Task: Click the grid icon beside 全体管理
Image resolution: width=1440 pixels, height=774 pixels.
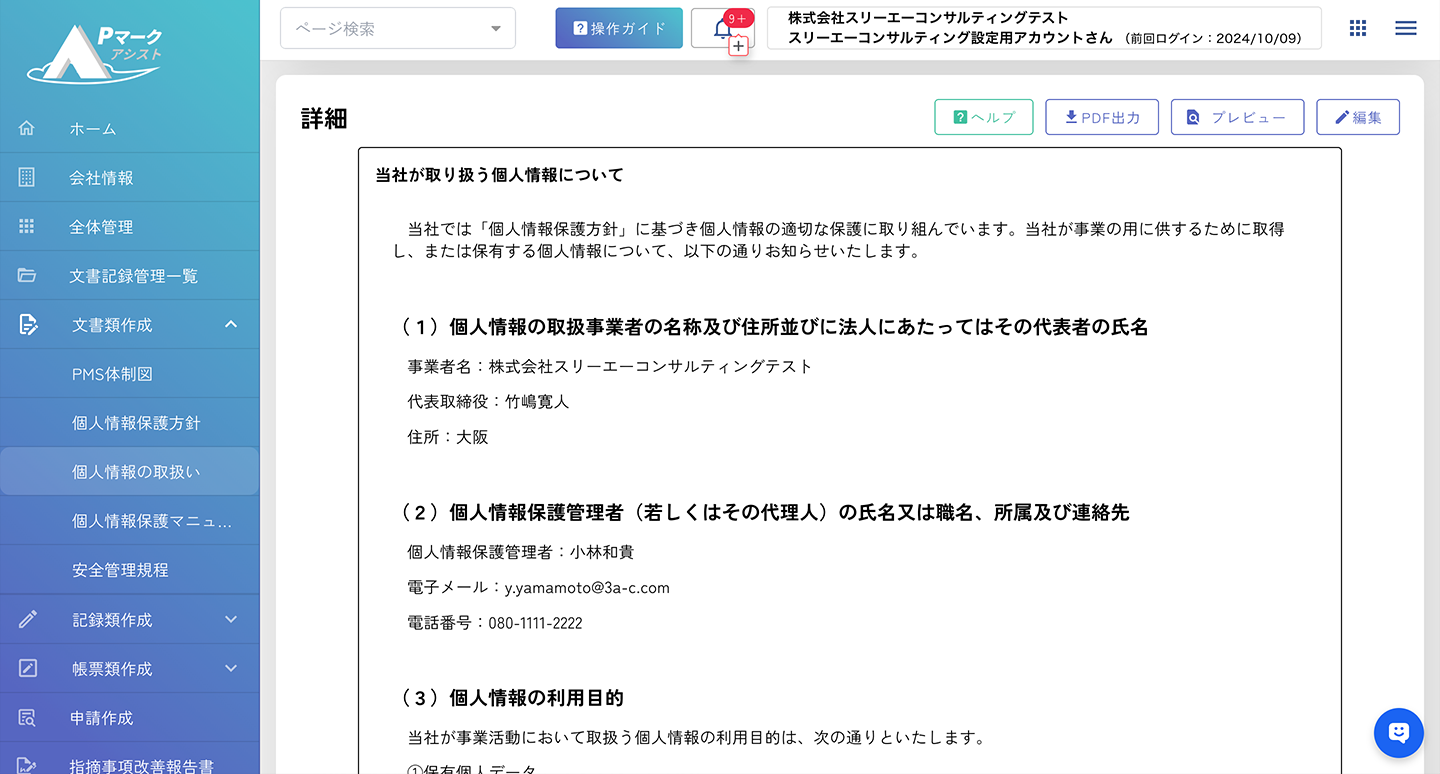Action: click(x=27, y=226)
